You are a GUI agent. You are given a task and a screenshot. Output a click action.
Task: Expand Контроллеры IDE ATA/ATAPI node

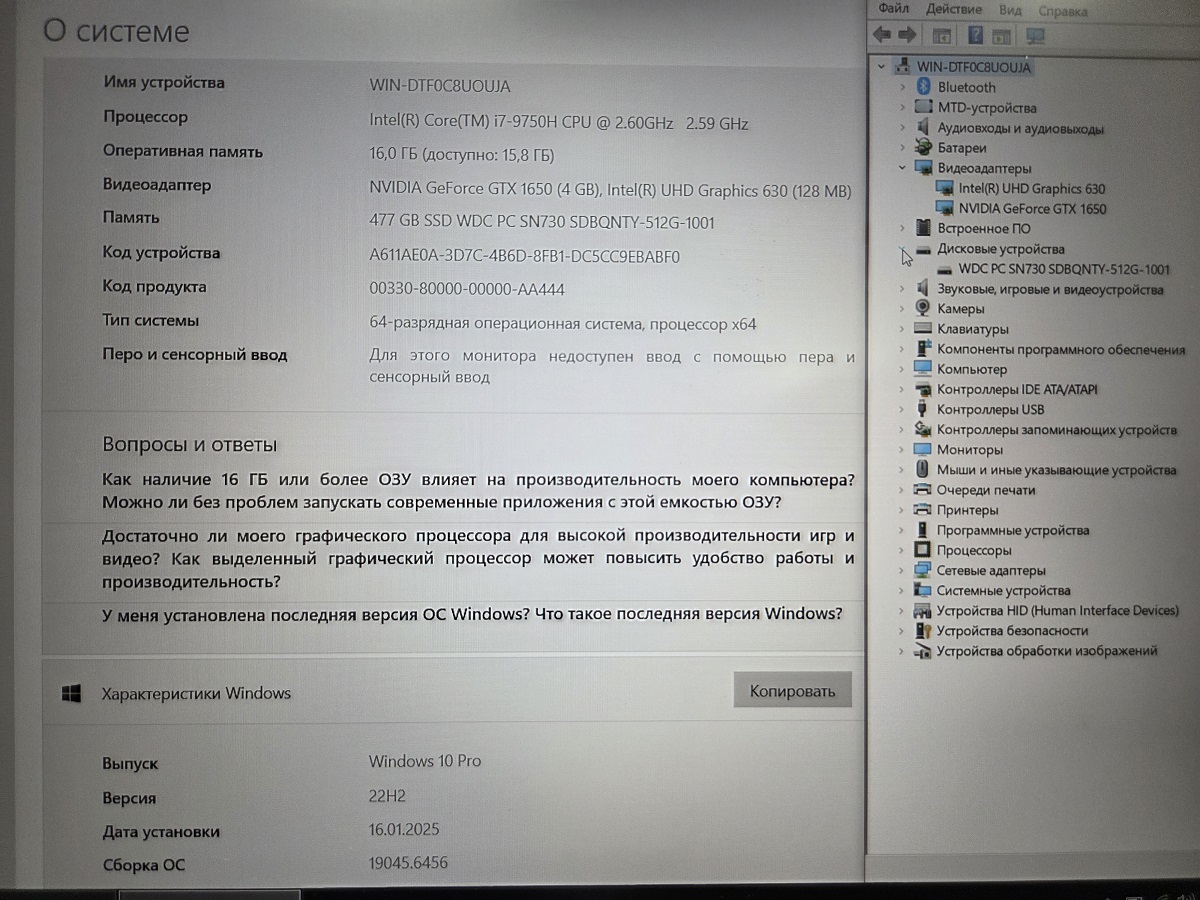tap(902, 389)
